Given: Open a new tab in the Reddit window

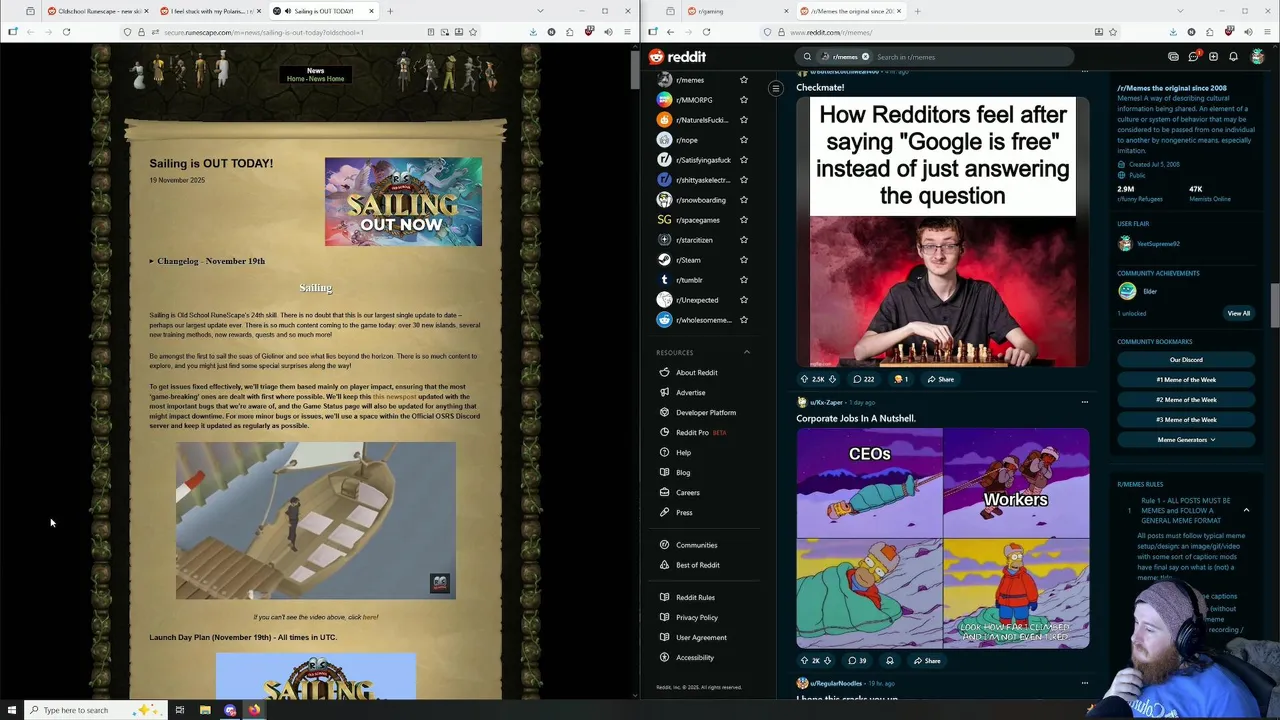Looking at the screenshot, I should point(917,11).
